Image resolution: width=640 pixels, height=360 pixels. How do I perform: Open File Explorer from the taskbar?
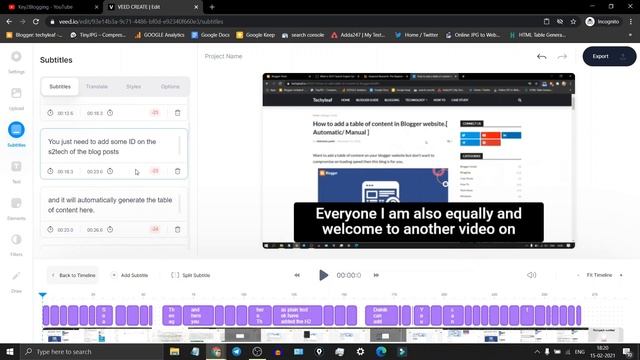click(x=175, y=351)
